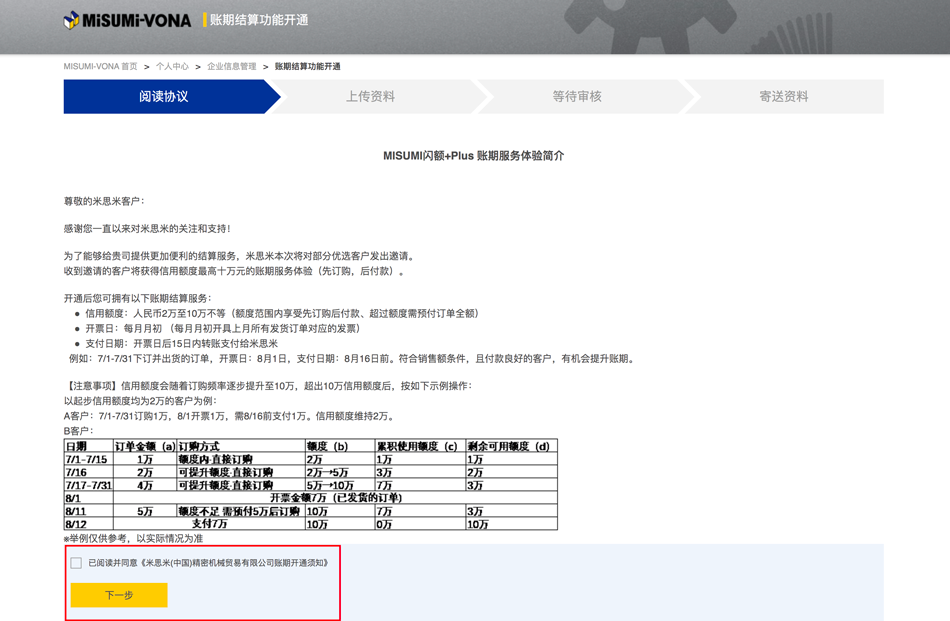Click the 开票金额7万 table row
Image resolution: width=950 pixels, height=621 pixels.
tap(335, 498)
